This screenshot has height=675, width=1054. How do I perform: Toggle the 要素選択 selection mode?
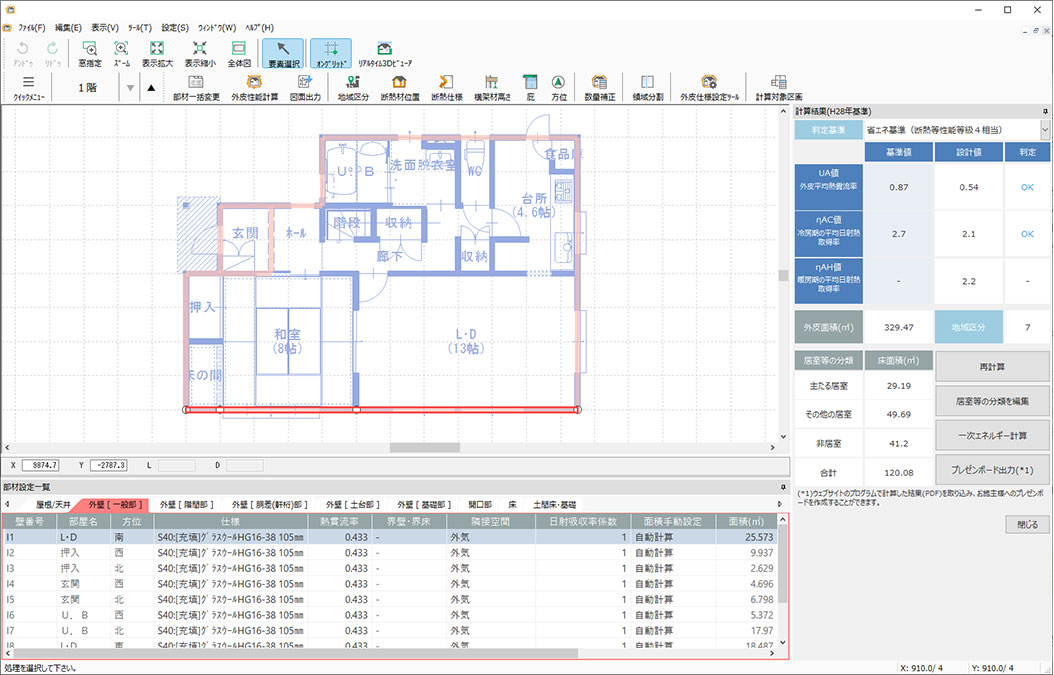tap(284, 53)
